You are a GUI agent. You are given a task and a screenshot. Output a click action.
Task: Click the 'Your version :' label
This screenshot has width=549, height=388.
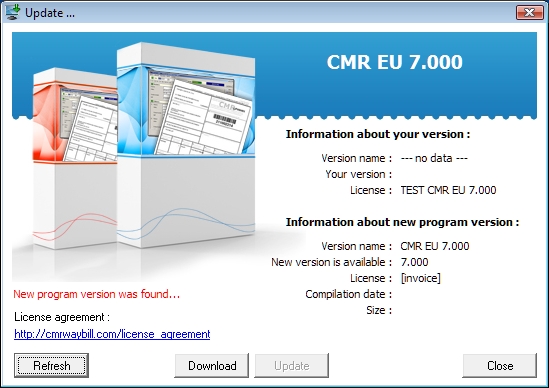pyautogui.click(x=359, y=174)
